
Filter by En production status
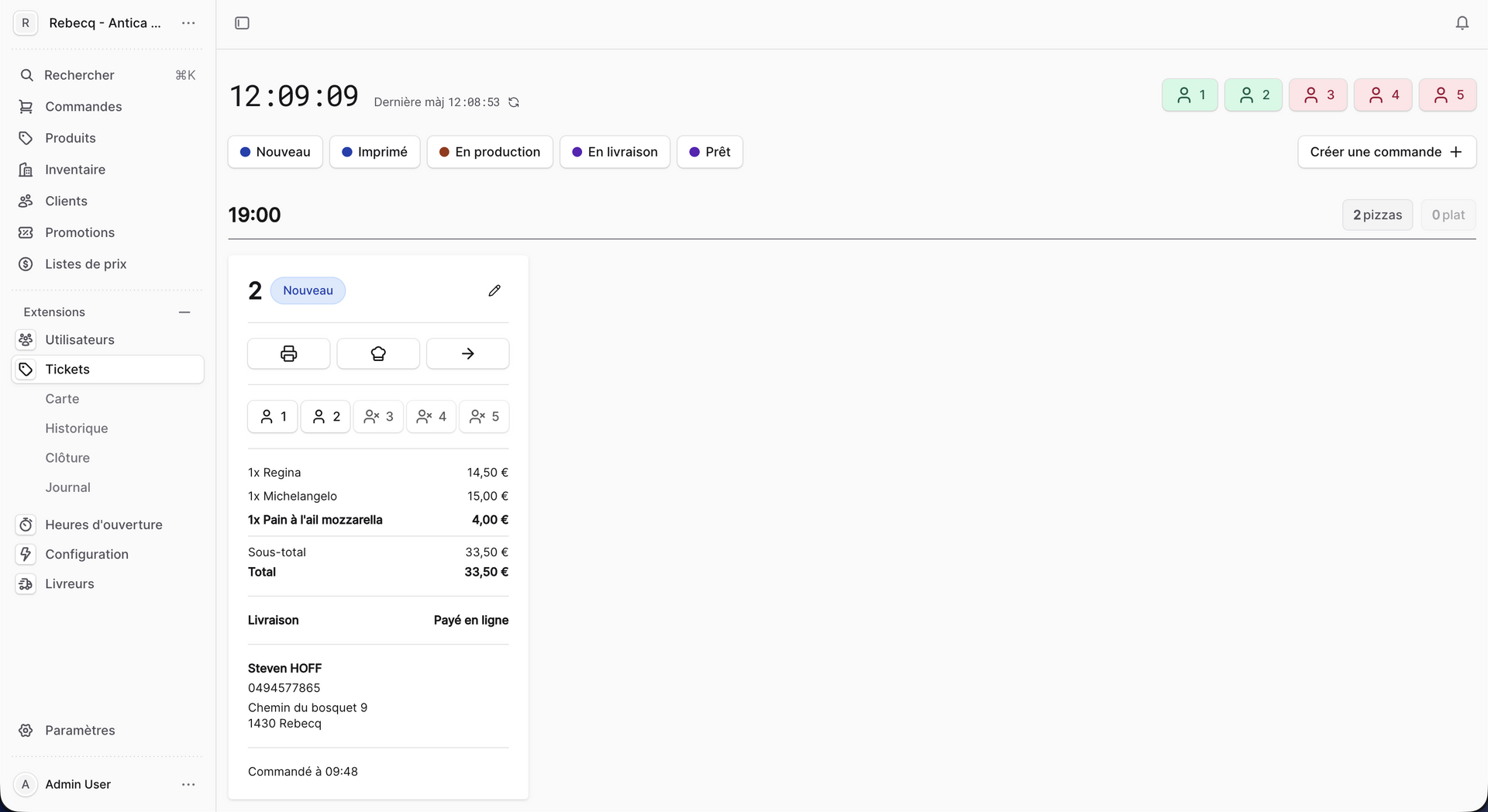490,152
